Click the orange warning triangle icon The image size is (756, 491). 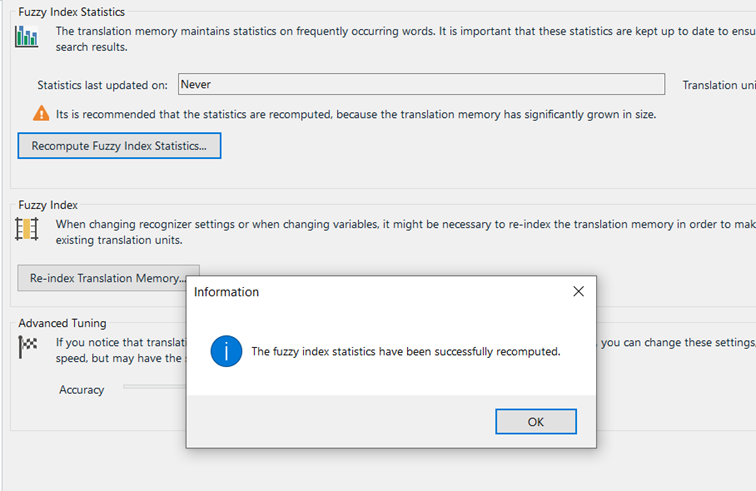41,113
